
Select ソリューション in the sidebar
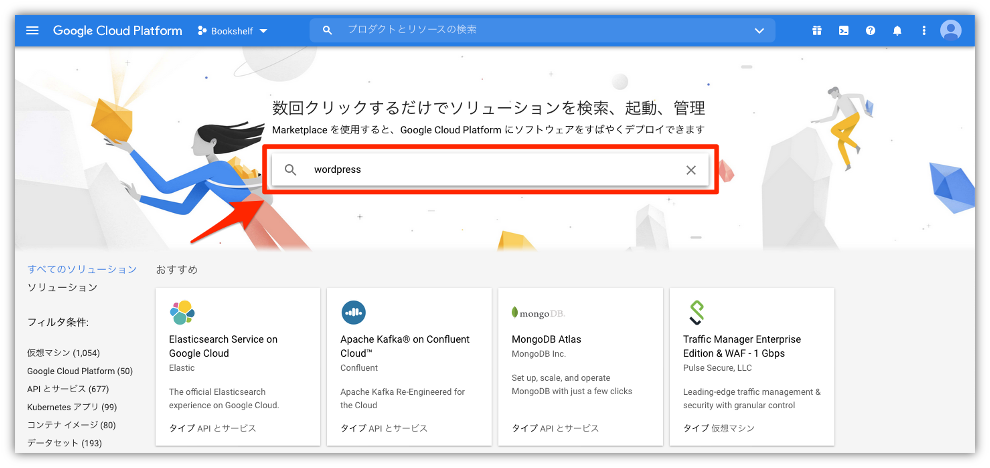(x=63, y=287)
